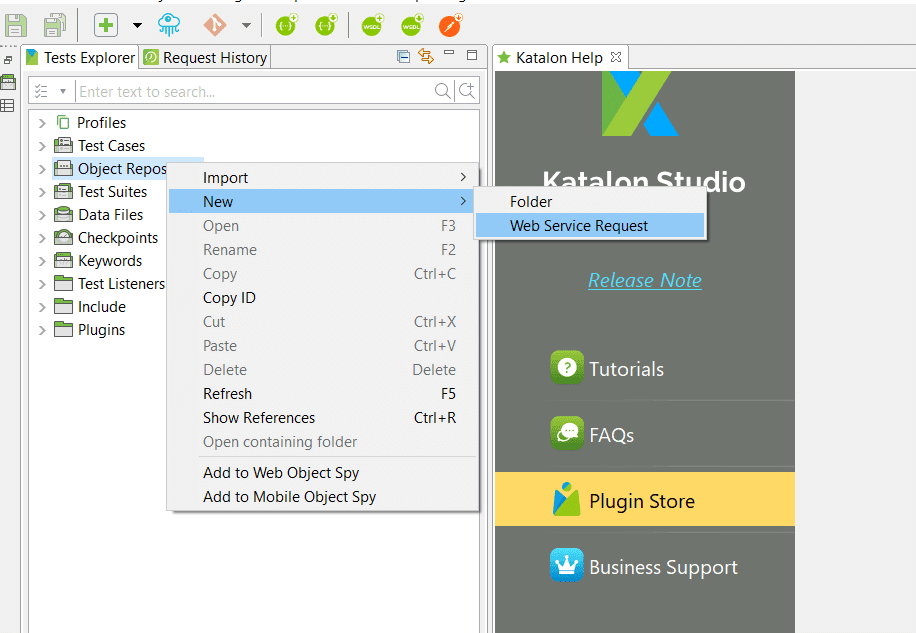Click the table-grid icon in the left strip

[8, 106]
